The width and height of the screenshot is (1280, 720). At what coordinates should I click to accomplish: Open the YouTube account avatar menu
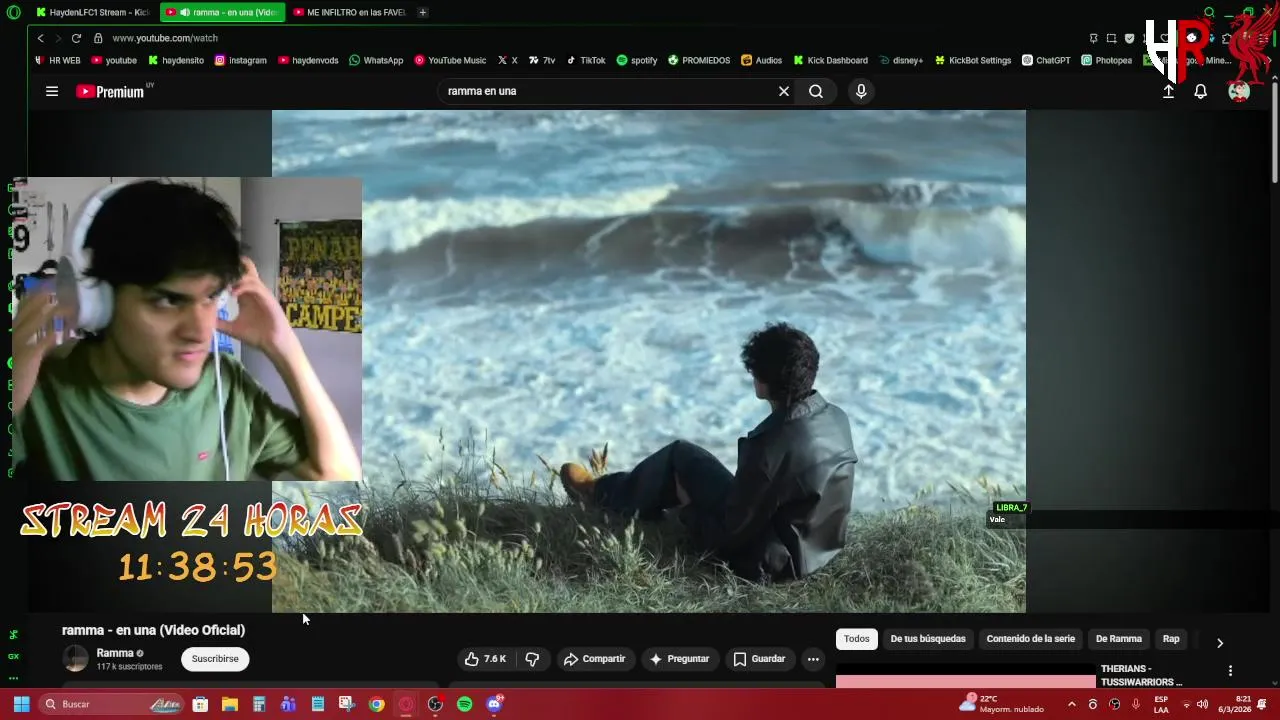[x=1239, y=91]
